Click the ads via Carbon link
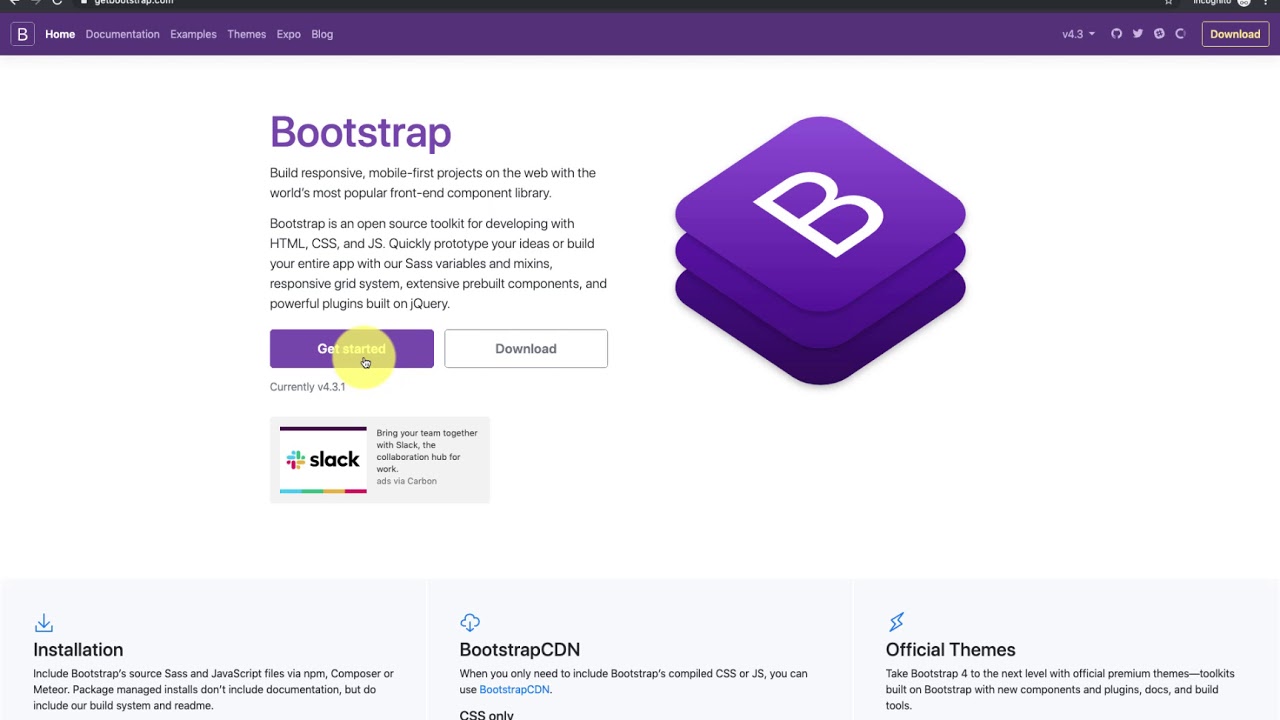This screenshot has width=1280, height=720. coord(406,481)
